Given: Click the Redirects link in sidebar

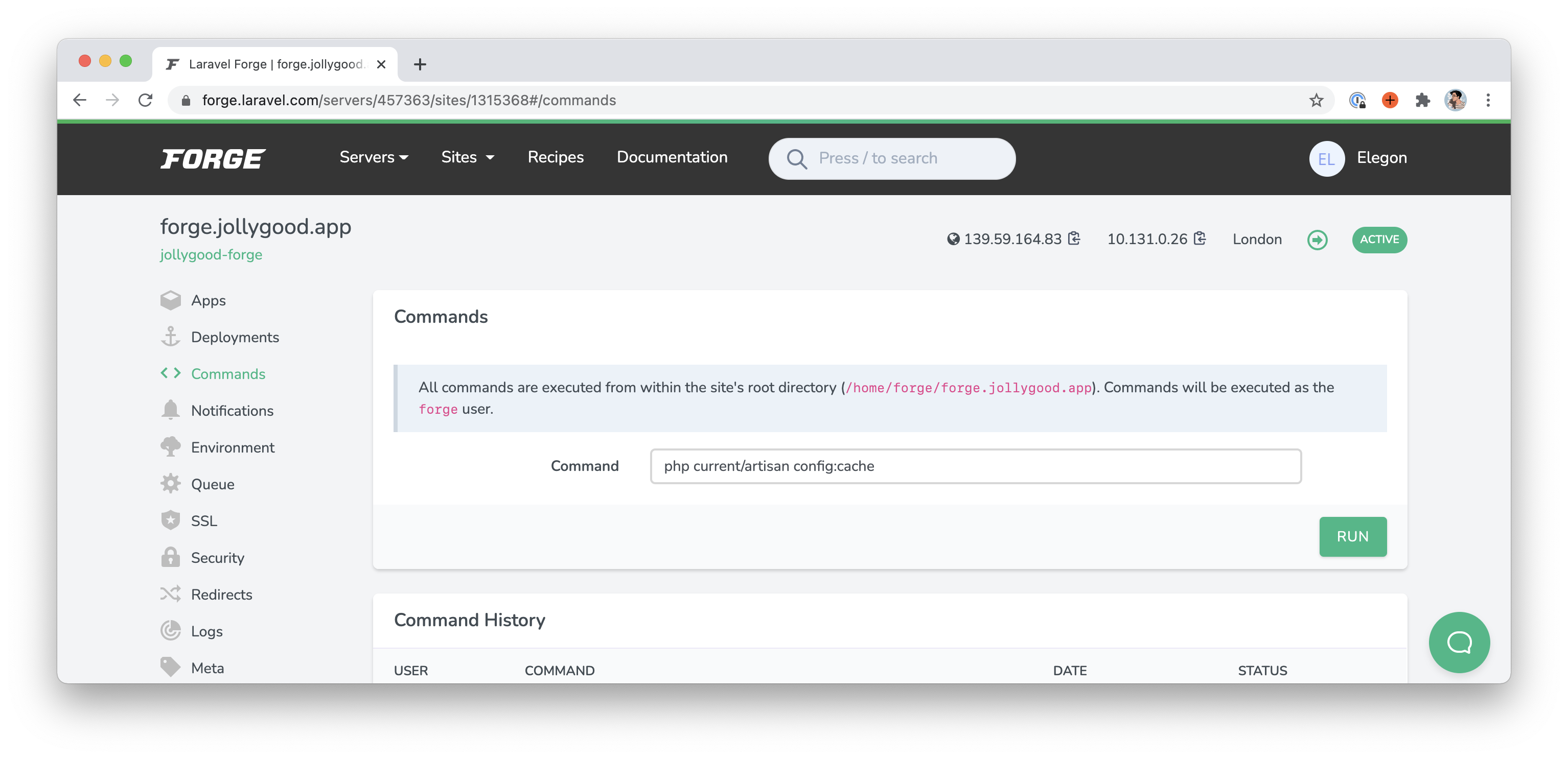Looking at the screenshot, I should click(x=222, y=594).
